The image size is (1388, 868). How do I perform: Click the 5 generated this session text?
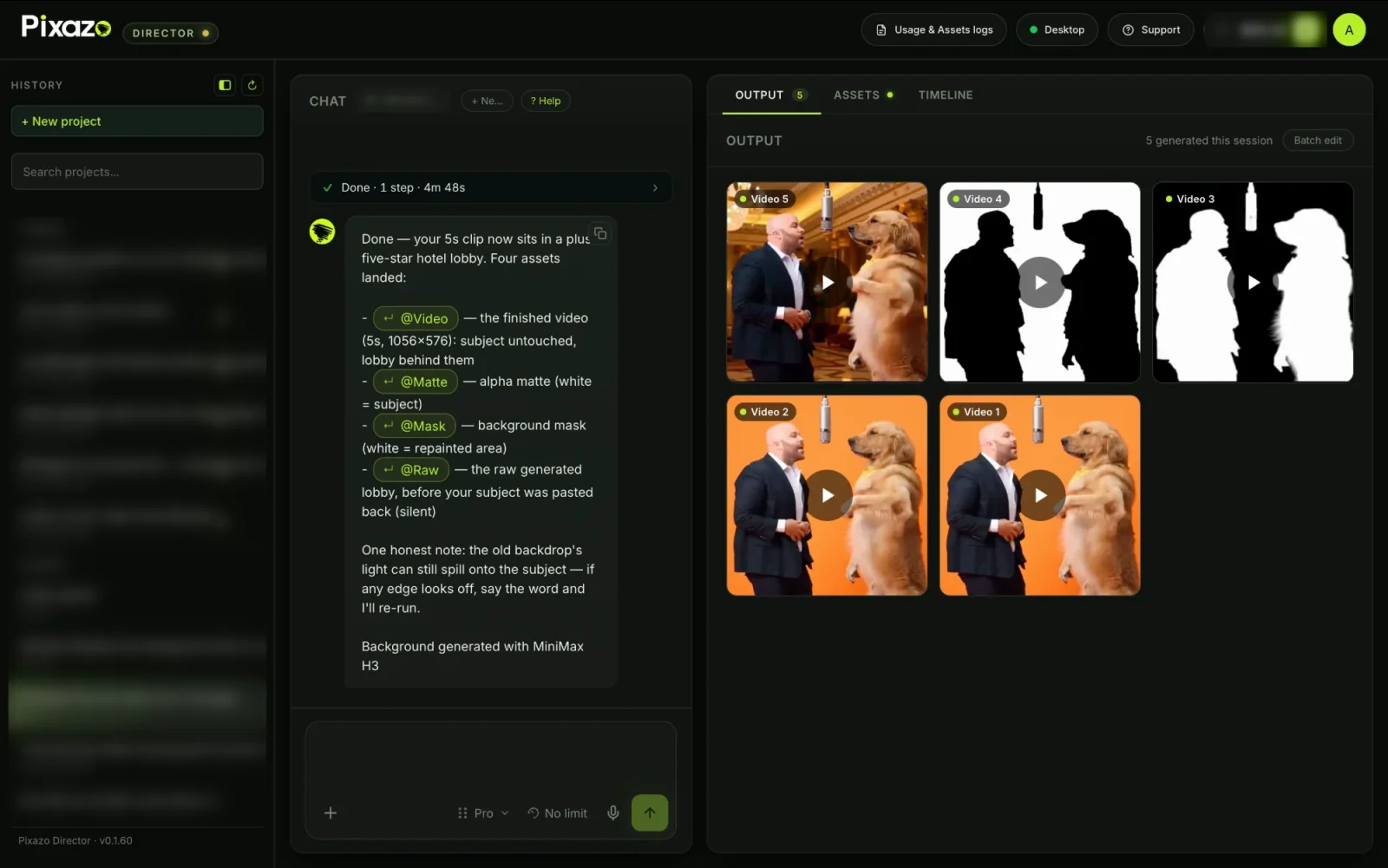(x=1208, y=140)
